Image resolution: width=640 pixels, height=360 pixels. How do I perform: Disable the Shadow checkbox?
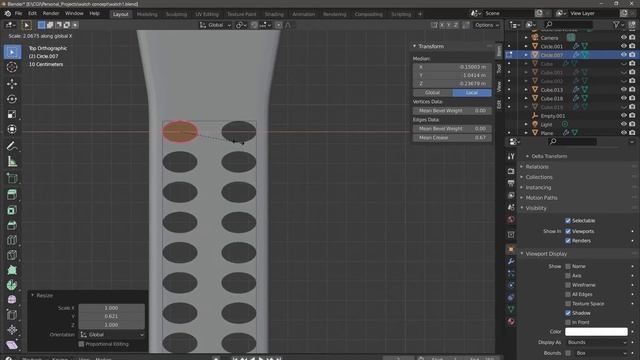[x=568, y=313]
